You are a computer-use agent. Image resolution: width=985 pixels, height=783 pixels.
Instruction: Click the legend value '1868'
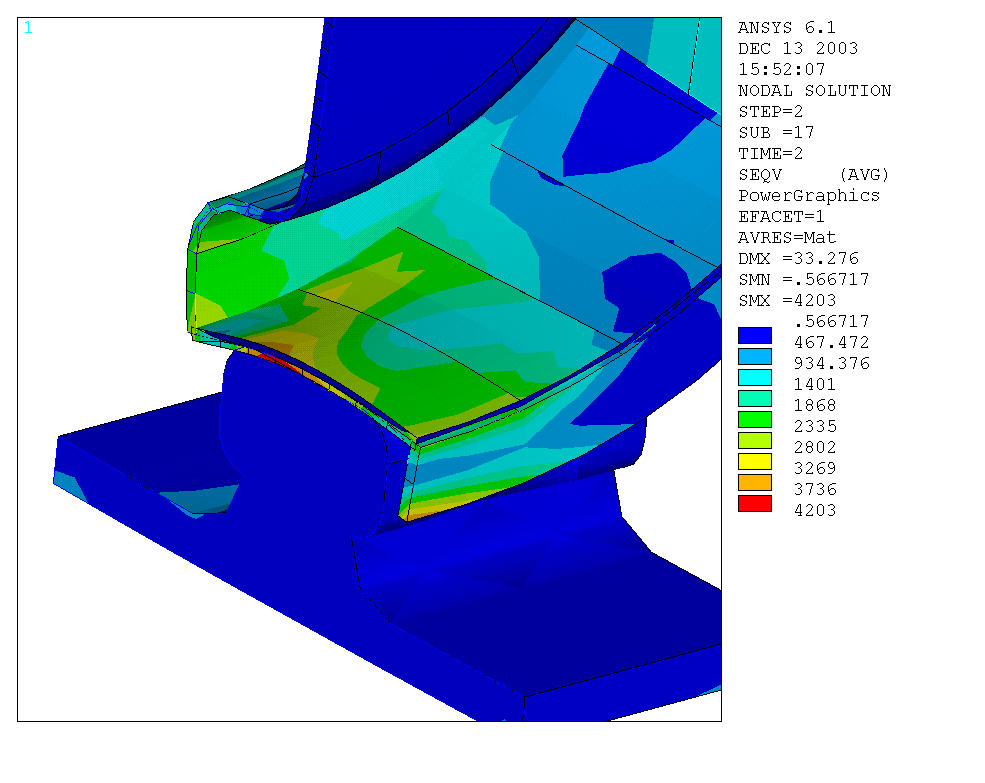(815, 405)
